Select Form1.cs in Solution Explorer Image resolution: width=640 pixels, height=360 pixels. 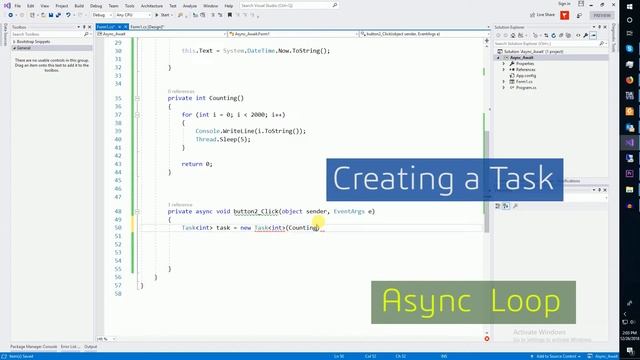point(524,82)
